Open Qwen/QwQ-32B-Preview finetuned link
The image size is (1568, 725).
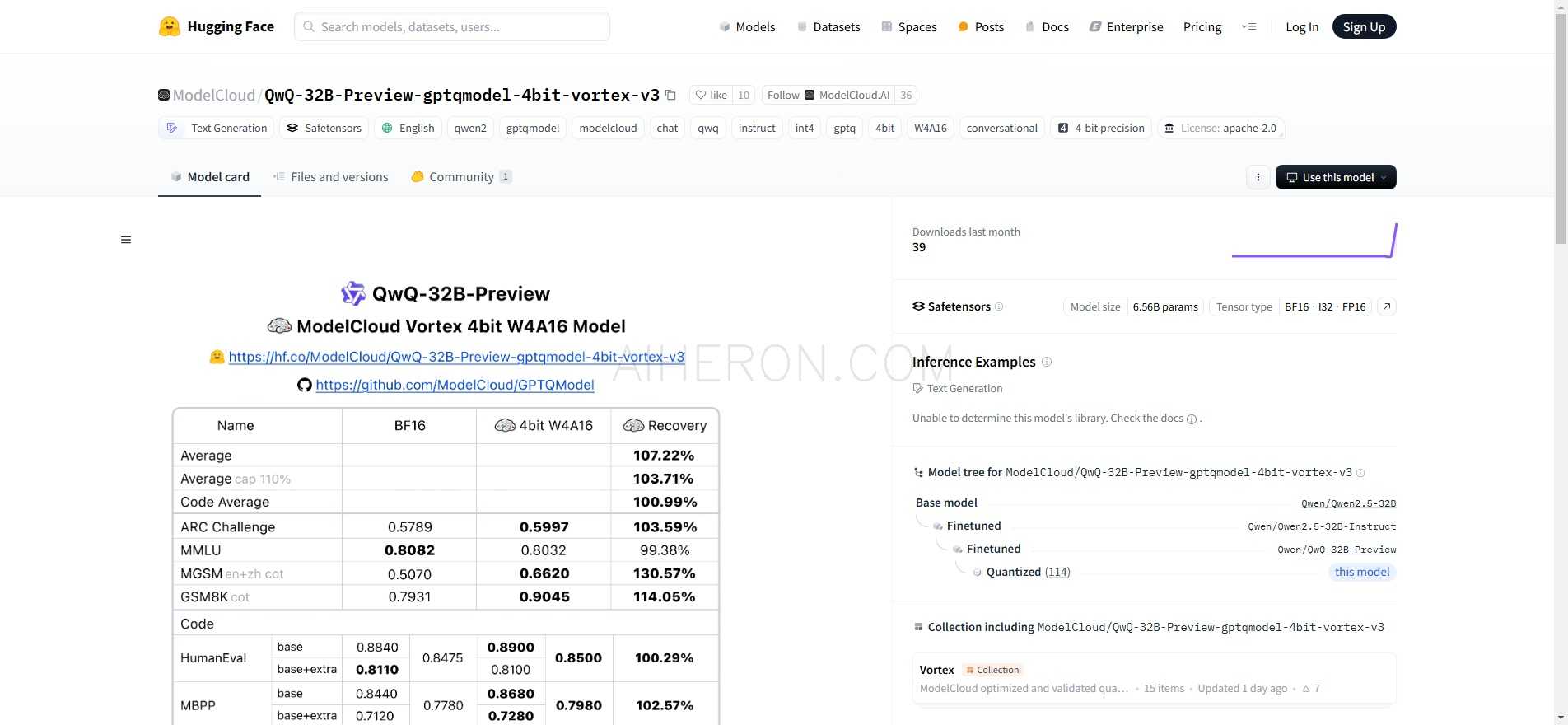pyautogui.click(x=1337, y=550)
